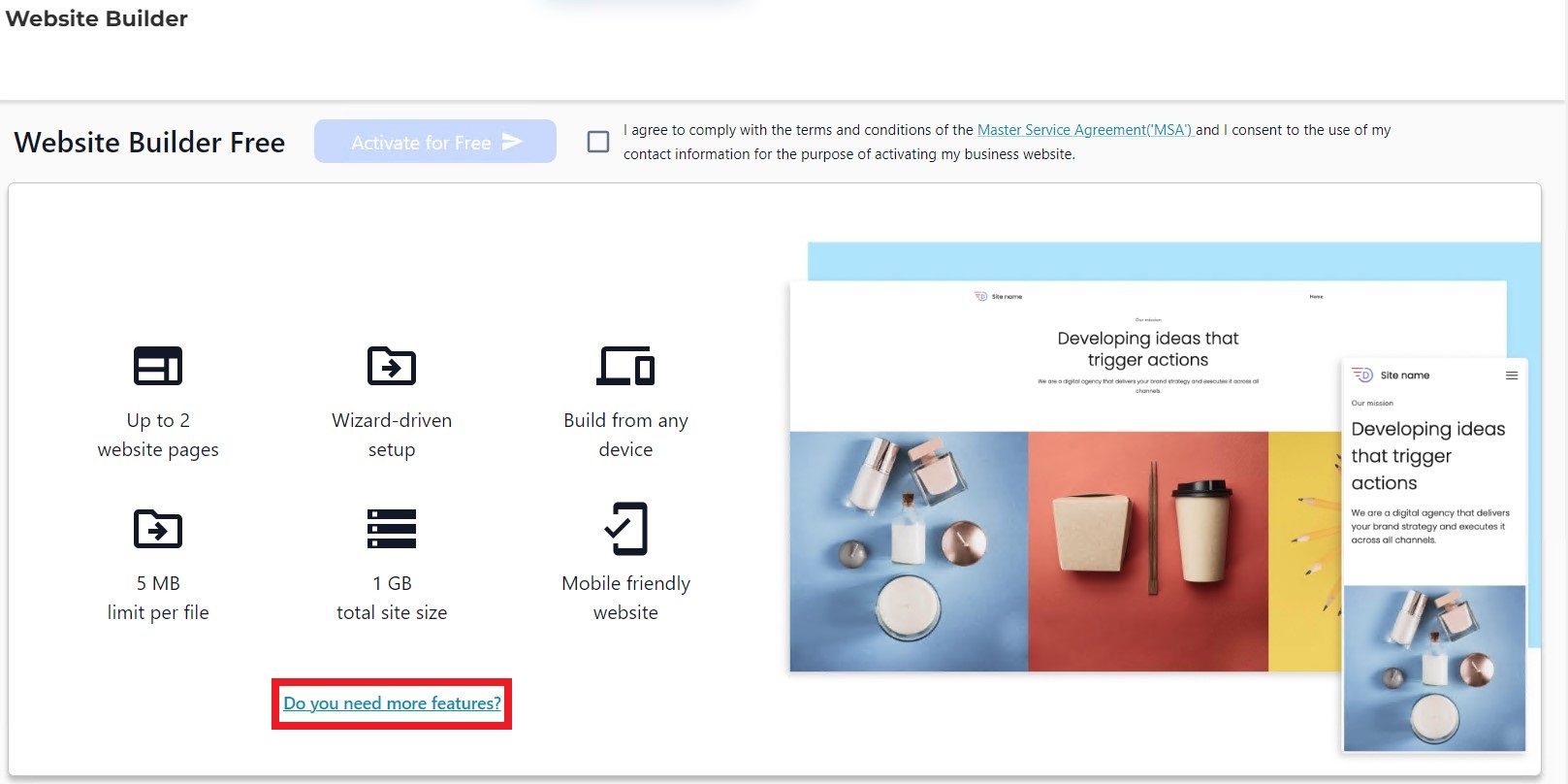The image size is (1568, 784).
Task: Click the 'Up to 2 website pages' icon
Action: point(157,366)
